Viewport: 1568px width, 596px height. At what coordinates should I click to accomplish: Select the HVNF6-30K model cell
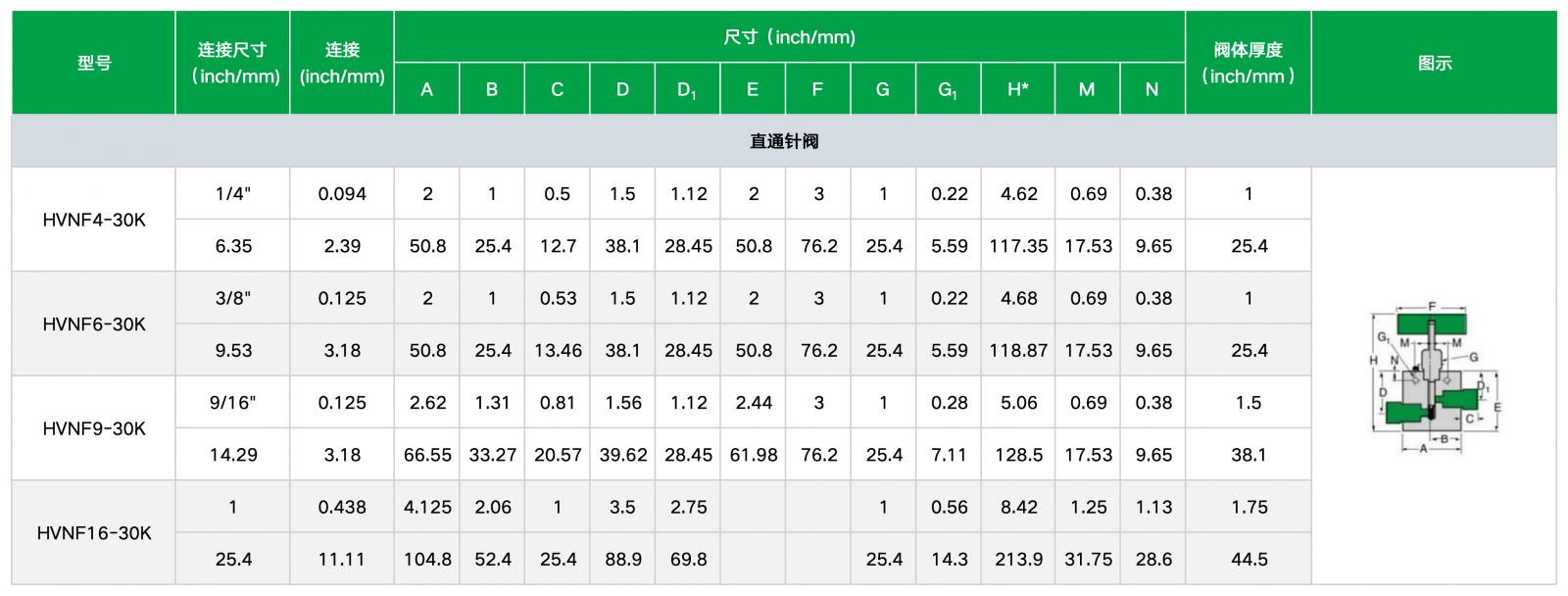click(94, 324)
